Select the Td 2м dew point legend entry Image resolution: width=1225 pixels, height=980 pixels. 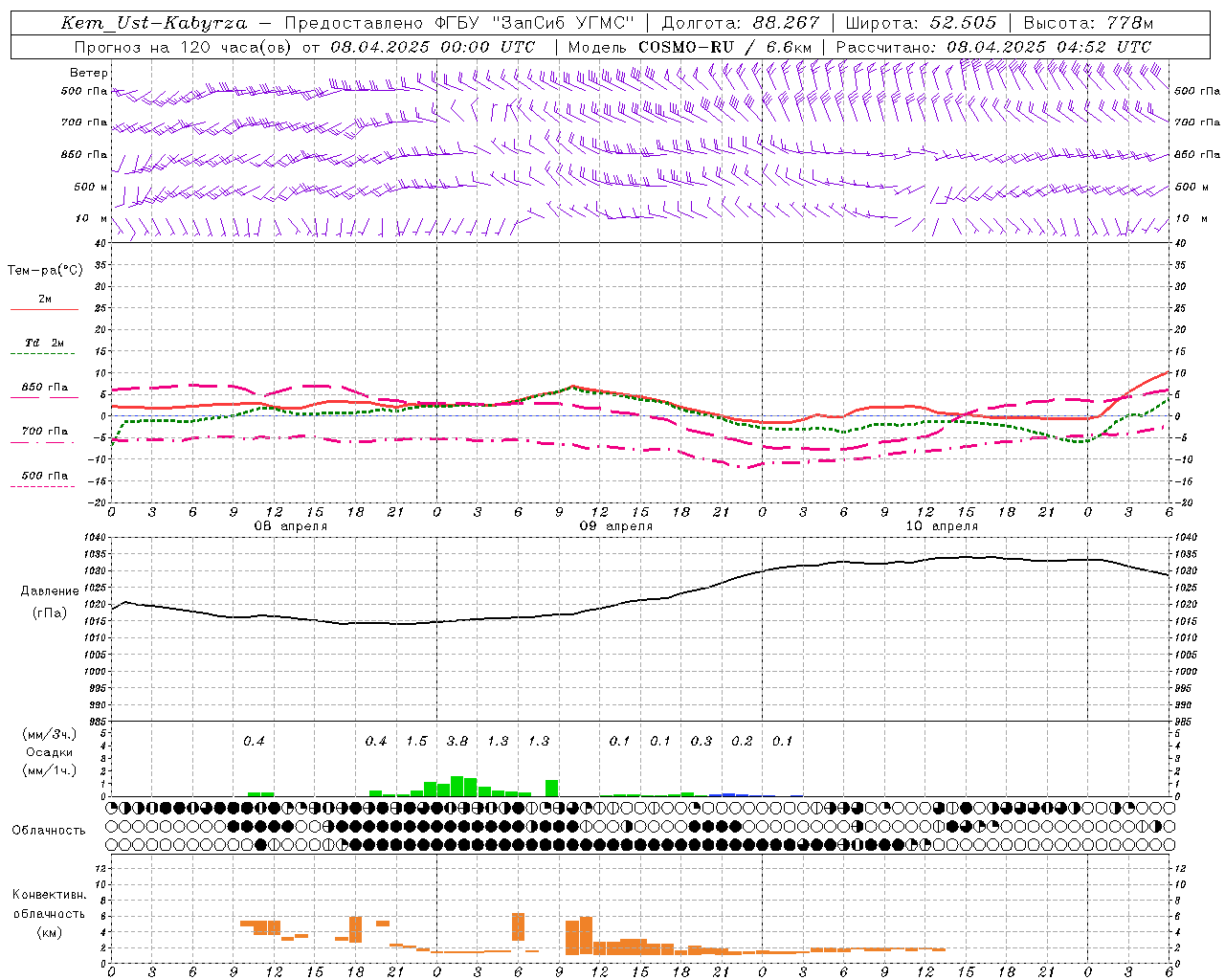click(x=45, y=343)
